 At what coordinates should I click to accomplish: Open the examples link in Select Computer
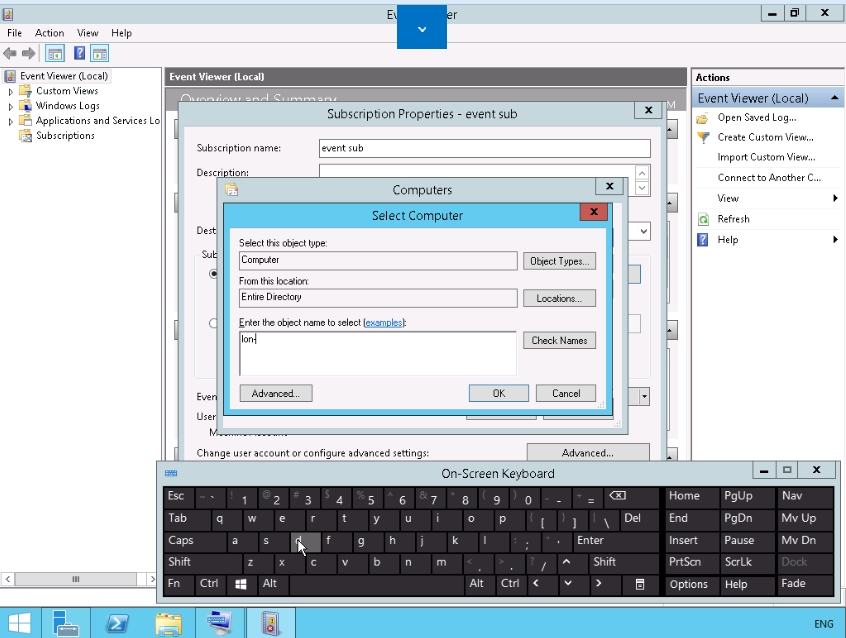coord(383,322)
